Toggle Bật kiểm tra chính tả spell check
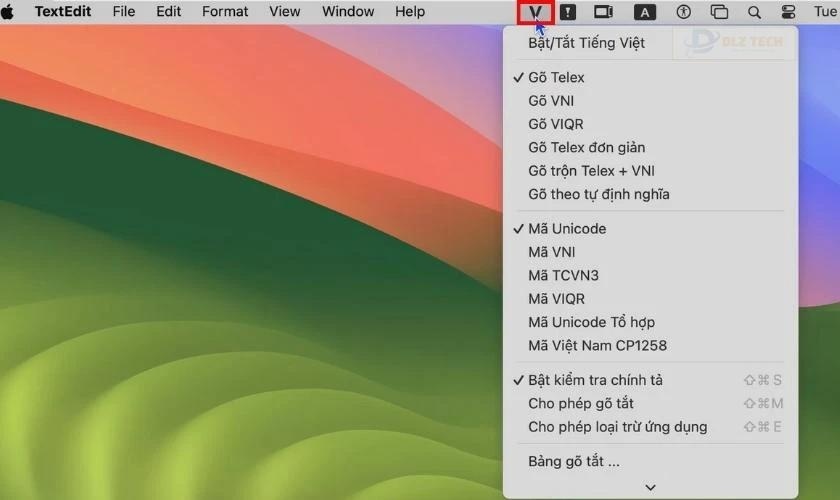The width and height of the screenshot is (840, 500). (x=595, y=380)
